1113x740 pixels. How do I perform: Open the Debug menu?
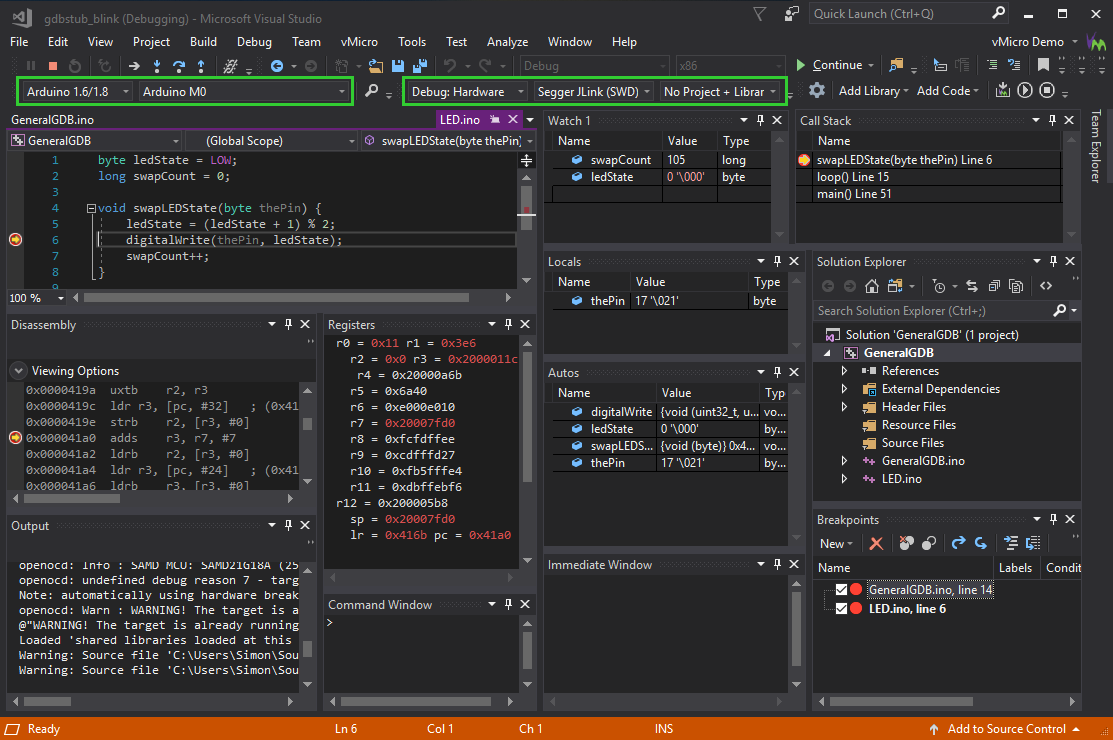click(254, 42)
